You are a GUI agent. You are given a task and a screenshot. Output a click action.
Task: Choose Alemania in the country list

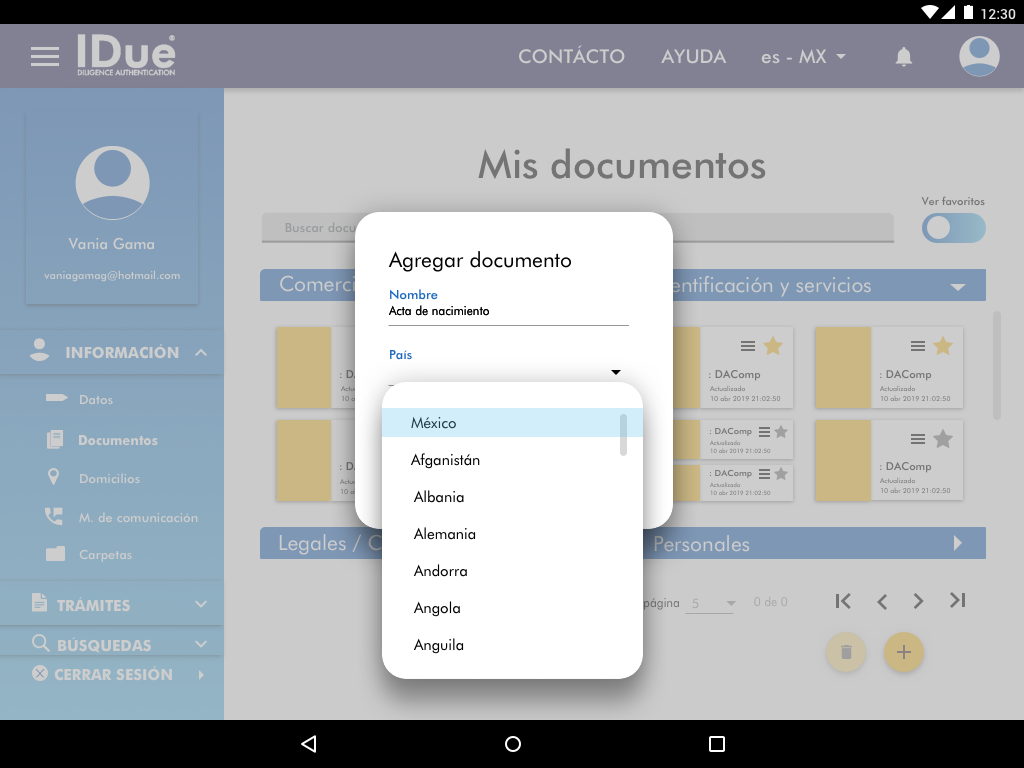tap(445, 534)
